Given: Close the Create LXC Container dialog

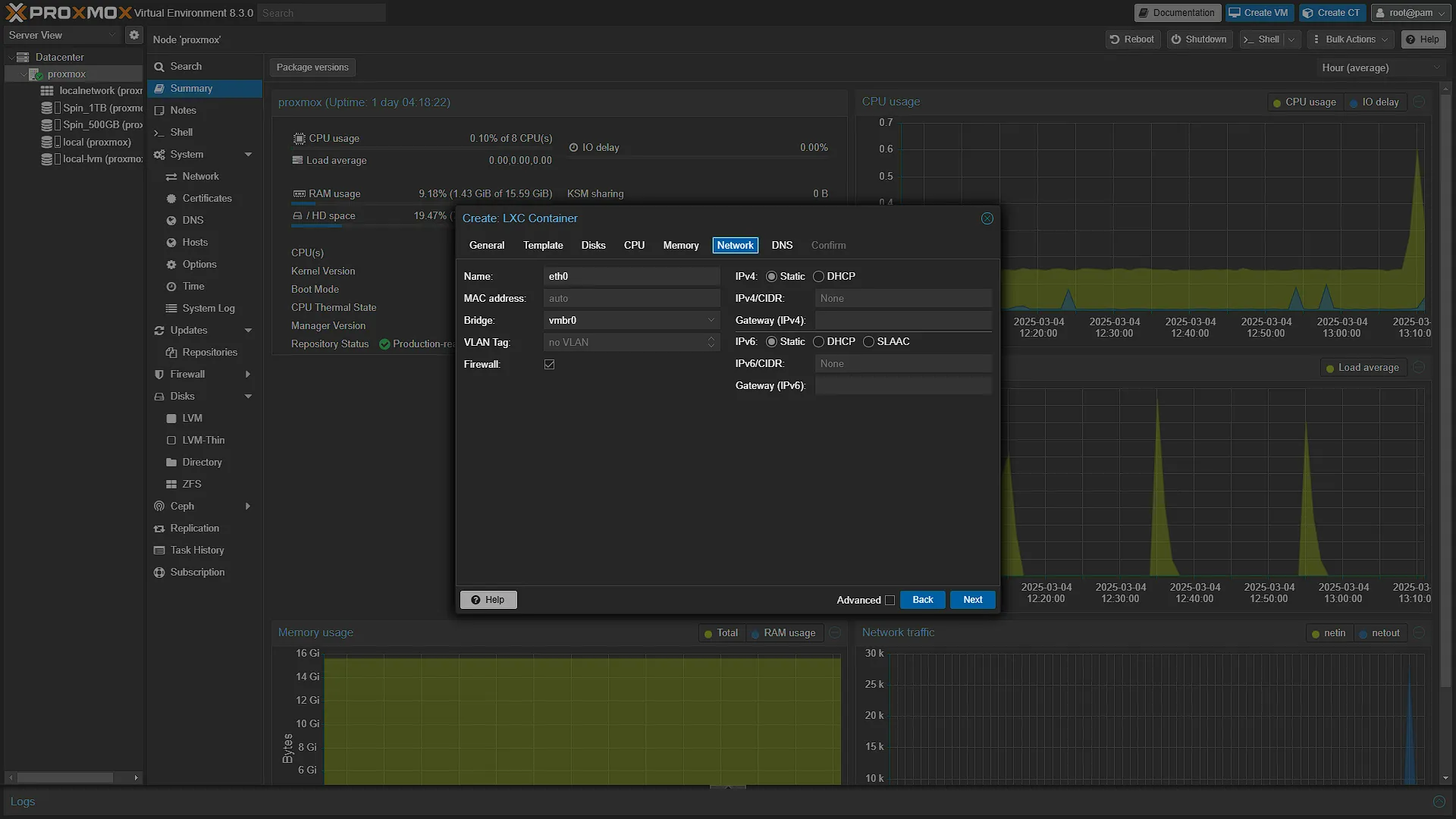Looking at the screenshot, I should 987,218.
